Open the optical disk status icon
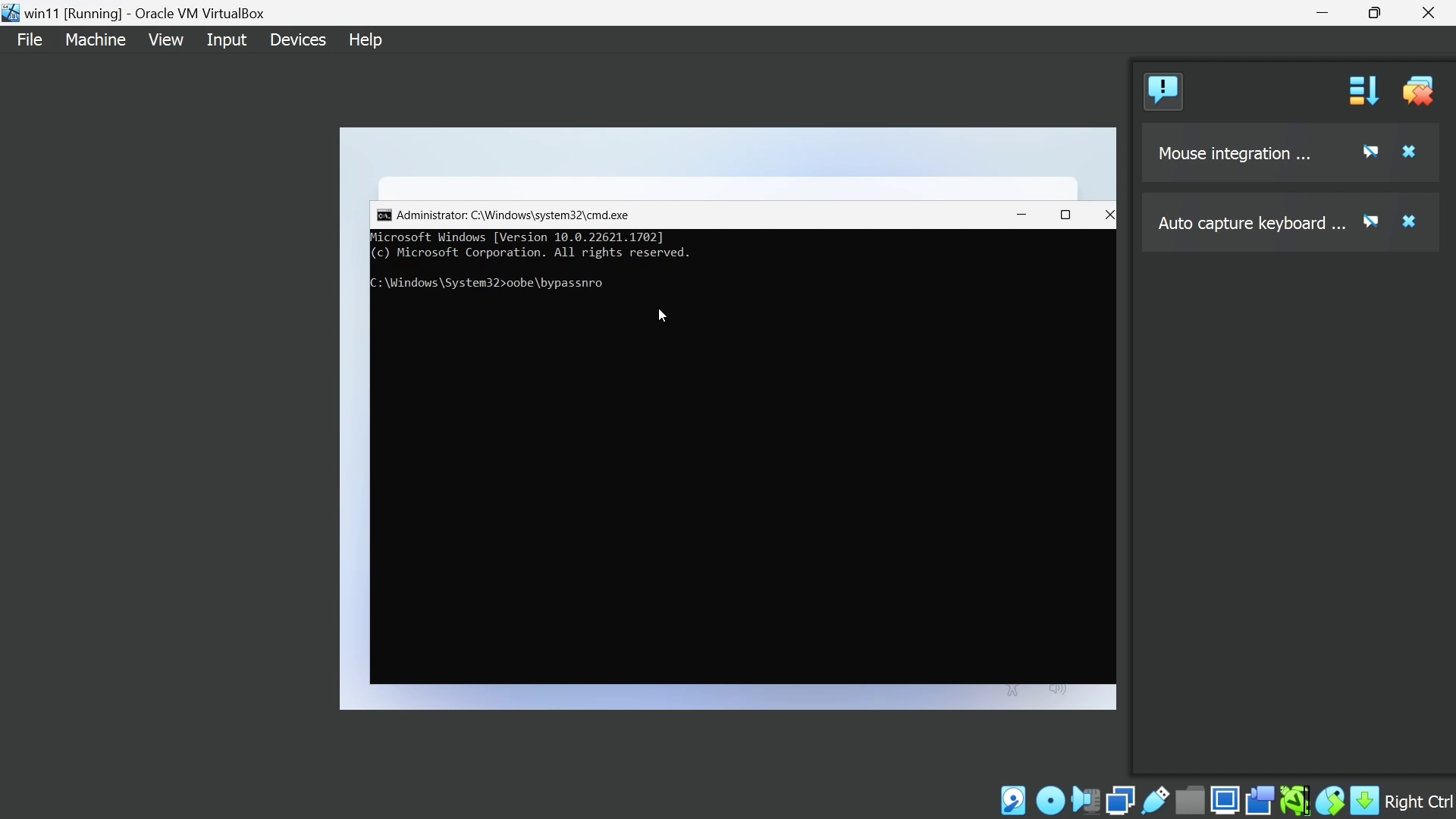Viewport: 1456px width, 819px height. point(1050,801)
